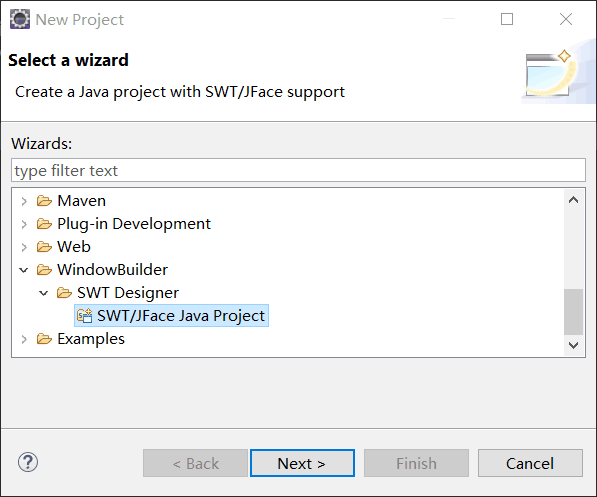The height and width of the screenshot is (497, 597).
Task: Click the Examples folder icon
Action: [x=44, y=339]
